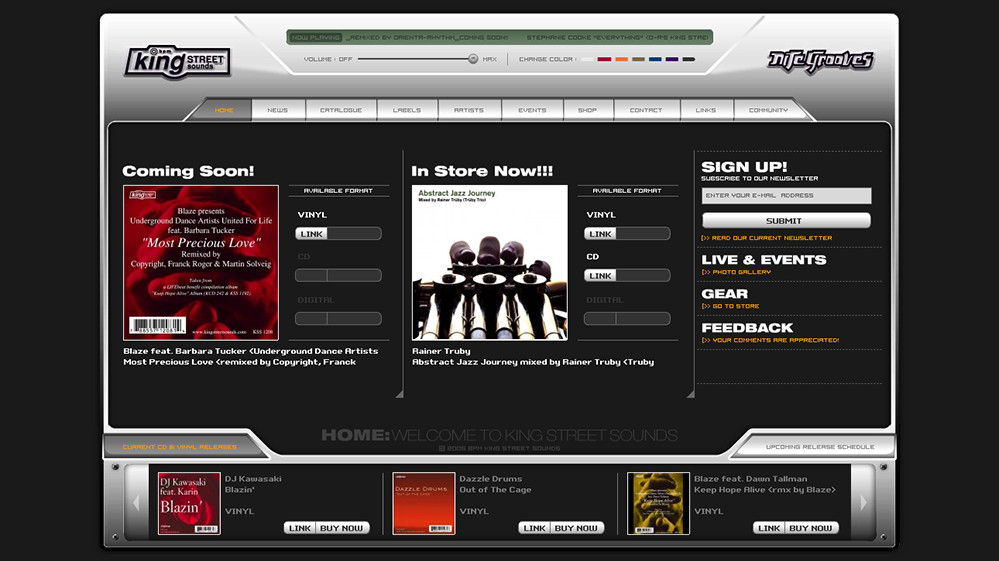Click BUY NOW for Out of The Cage
The height and width of the screenshot is (561, 999).
(x=576, y=528)
